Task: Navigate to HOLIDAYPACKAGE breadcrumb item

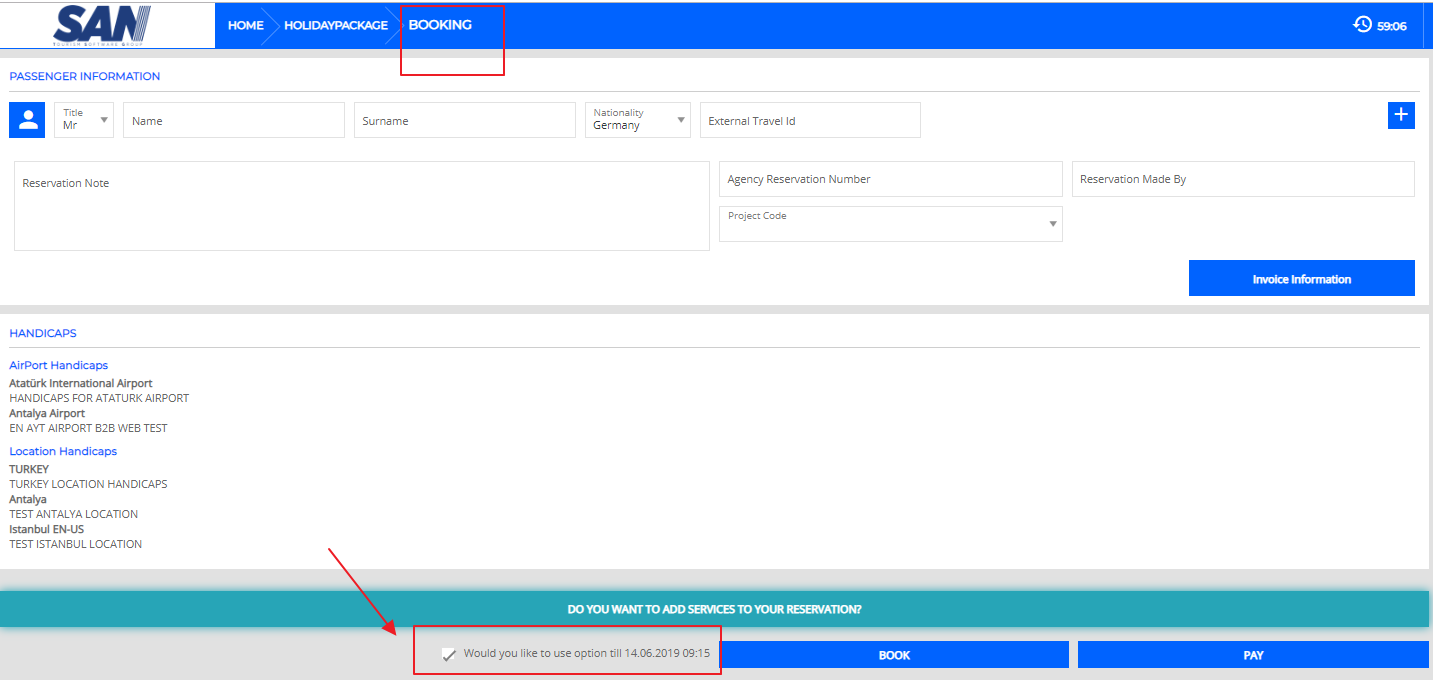Action: pos(335,25)
